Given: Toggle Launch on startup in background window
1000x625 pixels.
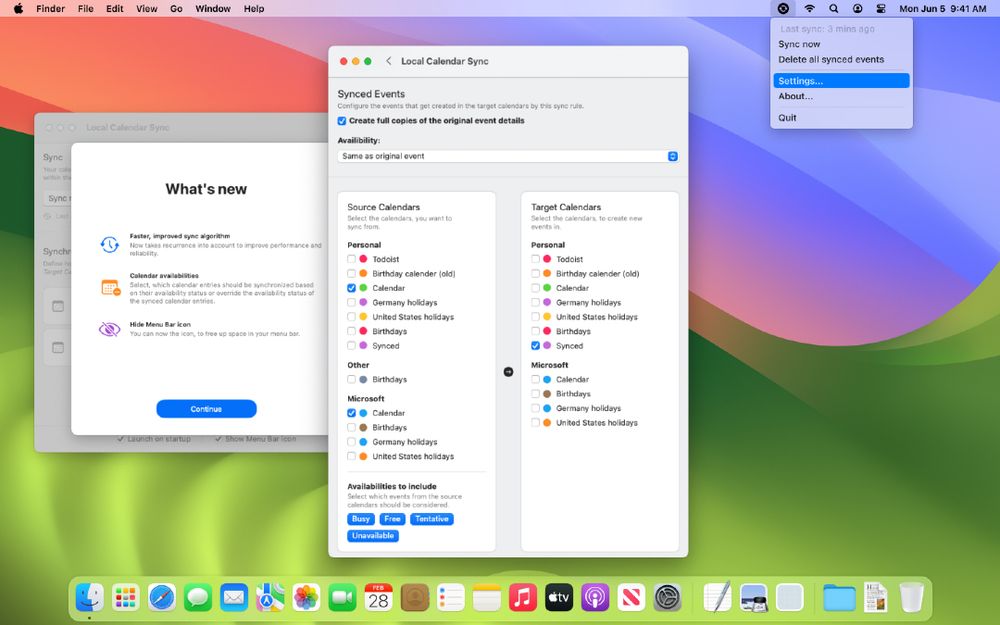Looking at the screenshot, I should [x=154, y=439].
